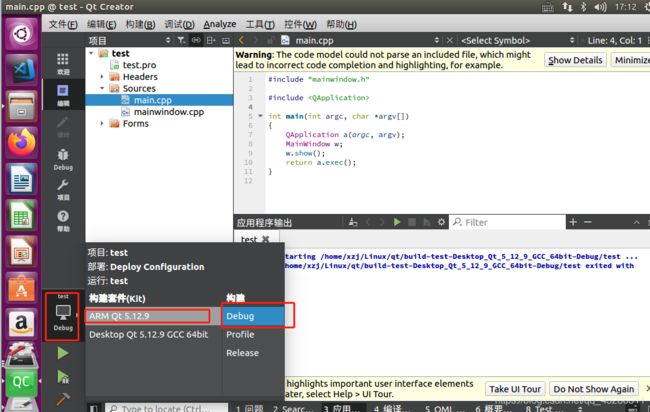650x412 pixels.
Task: Open the Debug mode bug icon
Action: (x=63, y=159)
